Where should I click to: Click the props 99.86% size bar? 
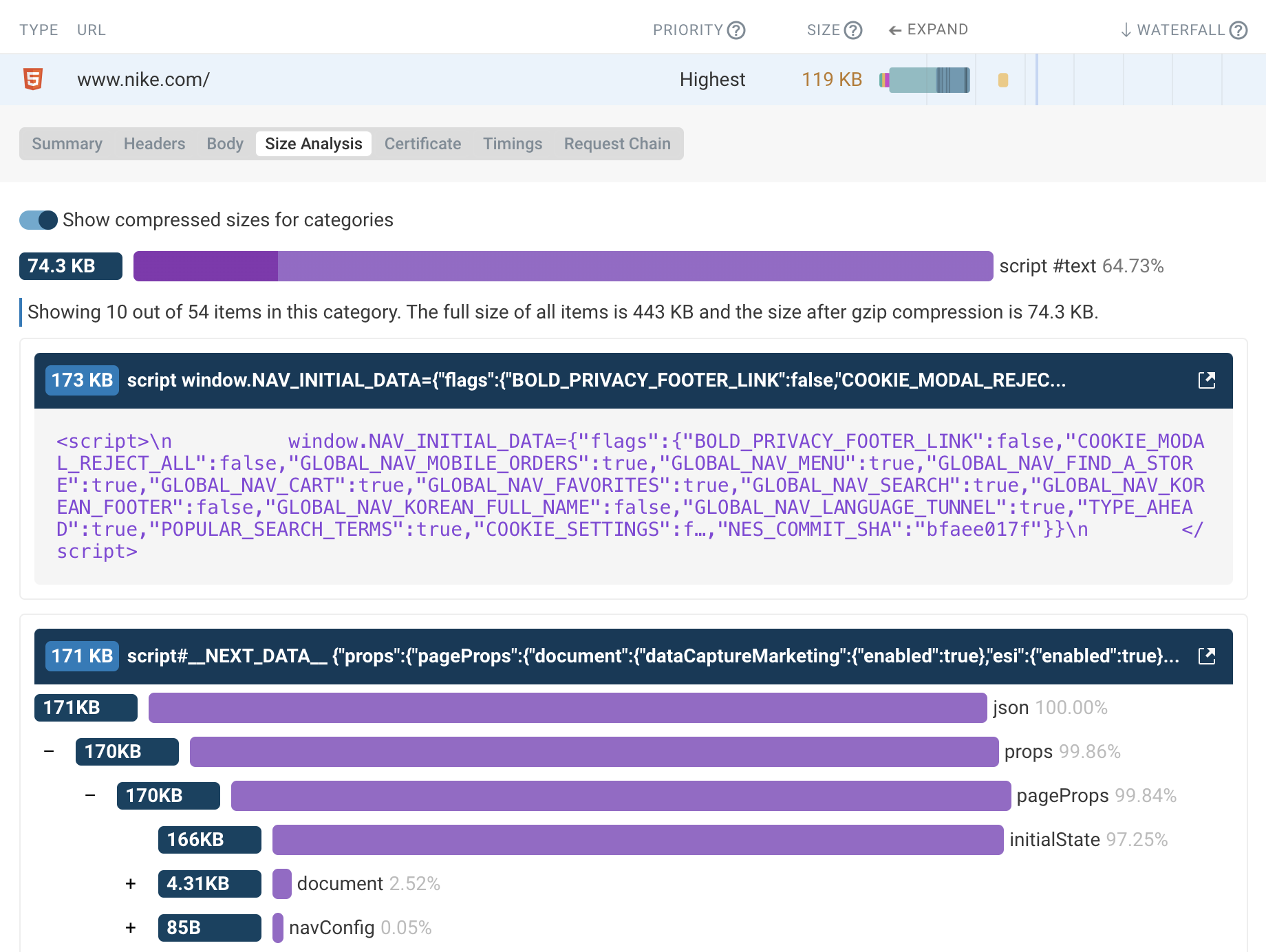coord(594,752)
